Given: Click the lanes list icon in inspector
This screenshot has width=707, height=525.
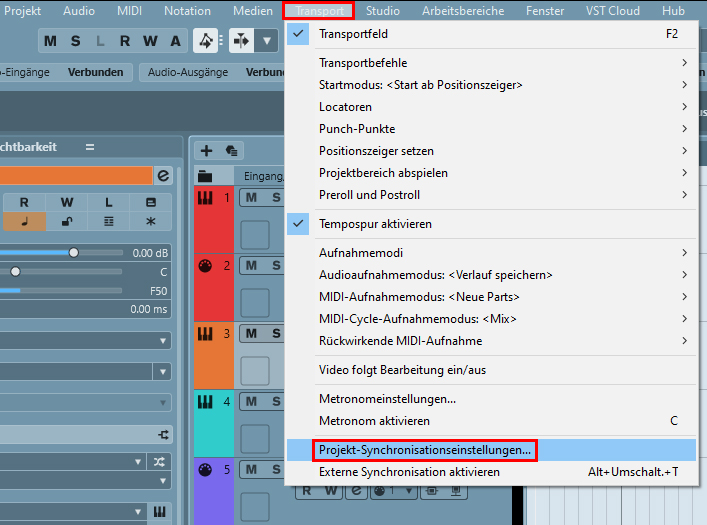Looking at the screenshot, I should click(109, 221).
